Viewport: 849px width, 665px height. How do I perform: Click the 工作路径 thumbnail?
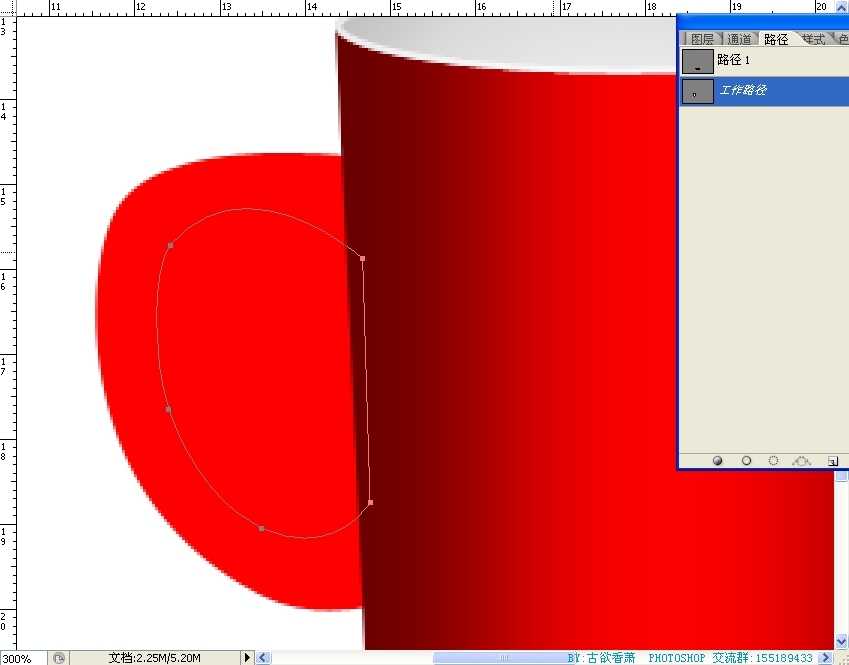click(x=697, y=92)
